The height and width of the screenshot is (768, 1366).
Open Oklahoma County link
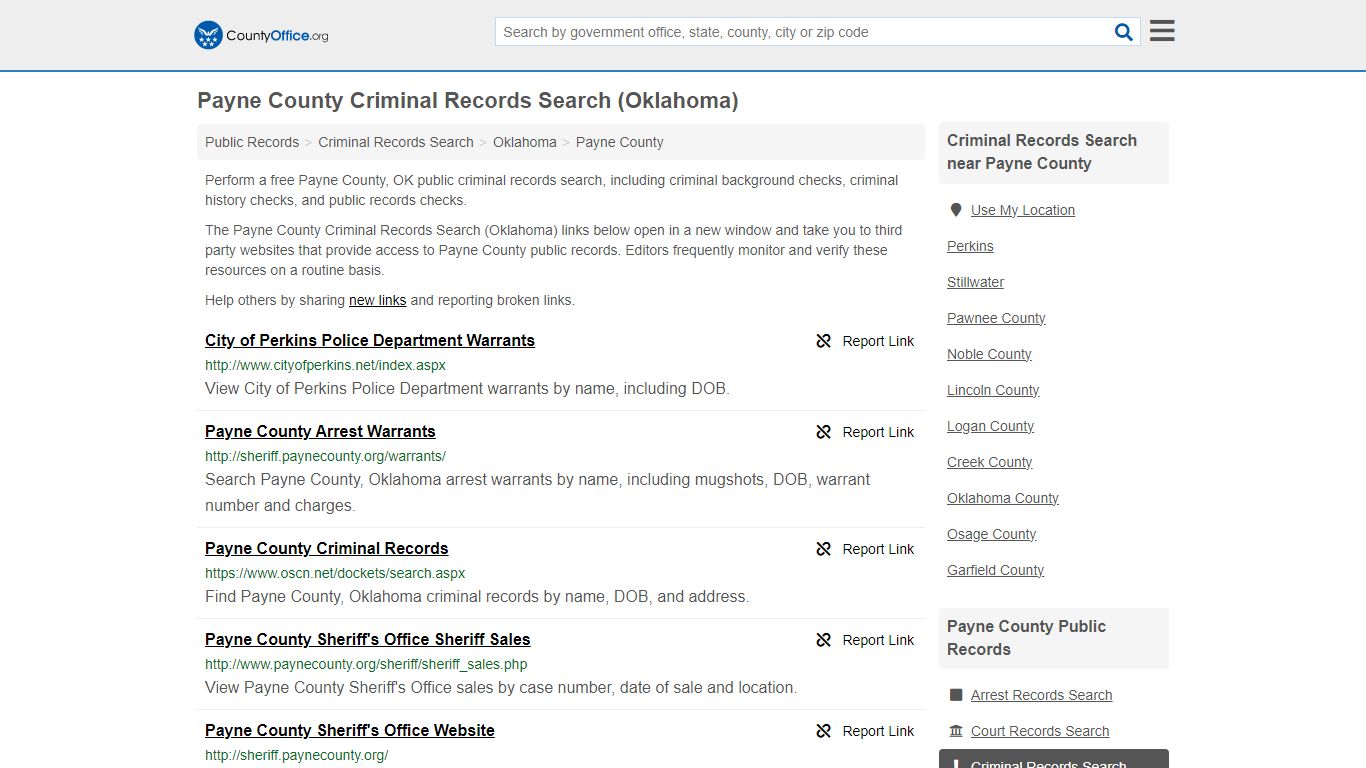[1002, 498]
